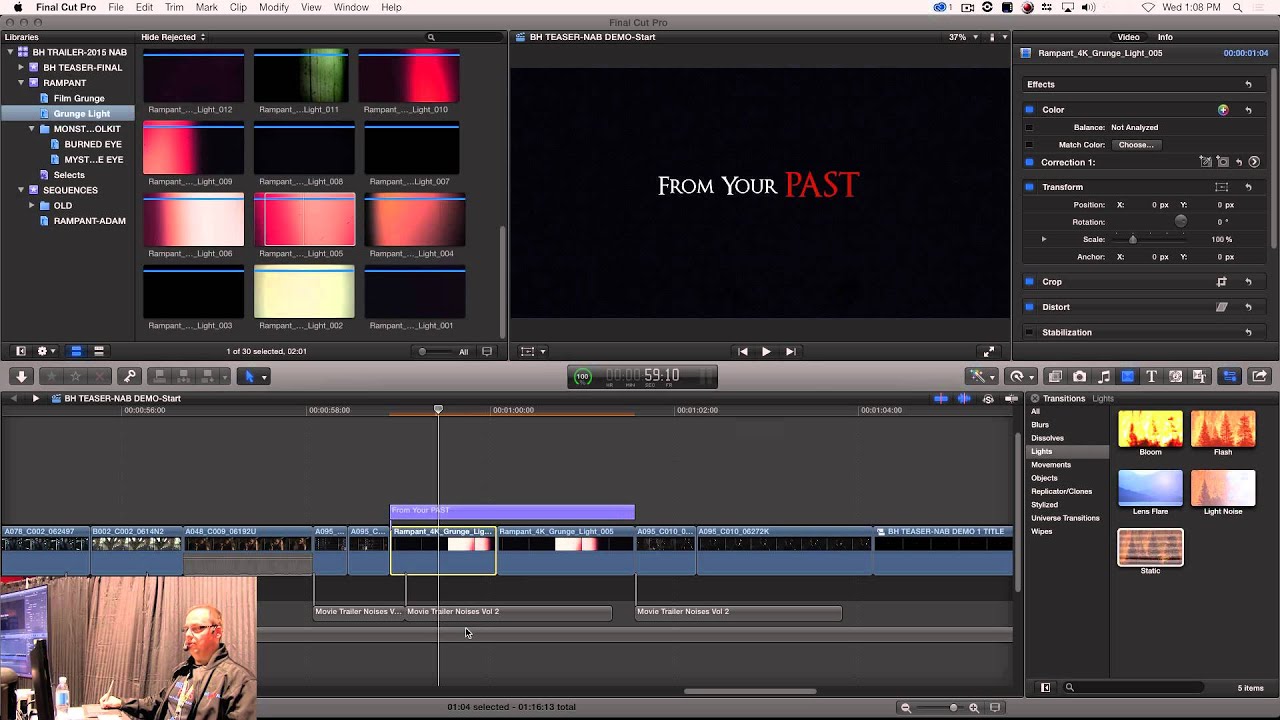1280x720 pixels.
Task: Toggle the Balance checkbox
Action: [x=1029, y=127]
